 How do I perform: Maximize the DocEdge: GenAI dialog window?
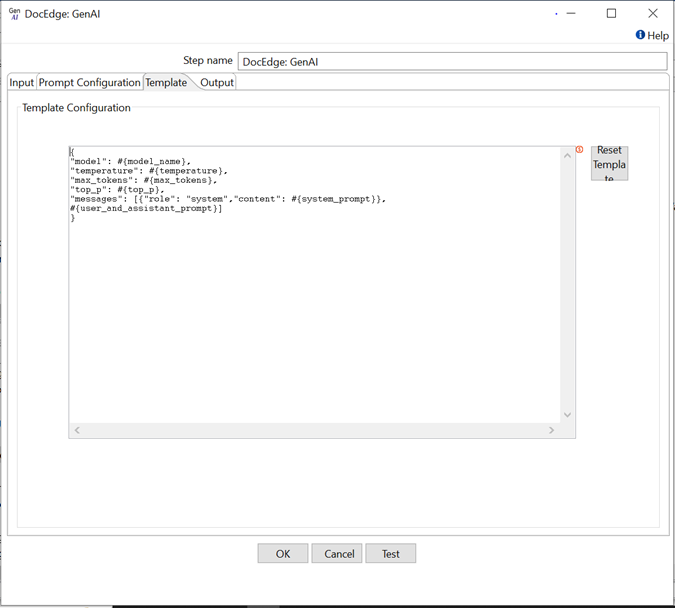(x=611, y=14)
